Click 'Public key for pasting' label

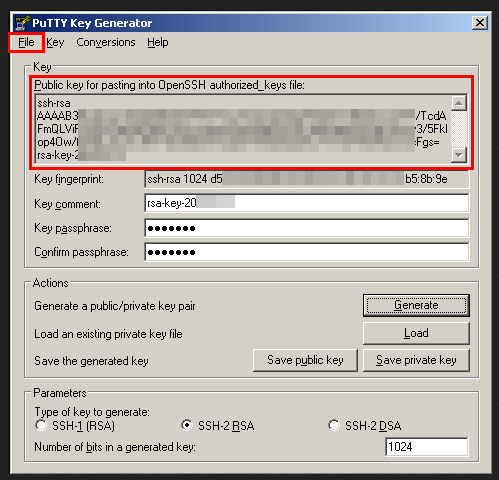pyautogui.click(x=169, y=85)
